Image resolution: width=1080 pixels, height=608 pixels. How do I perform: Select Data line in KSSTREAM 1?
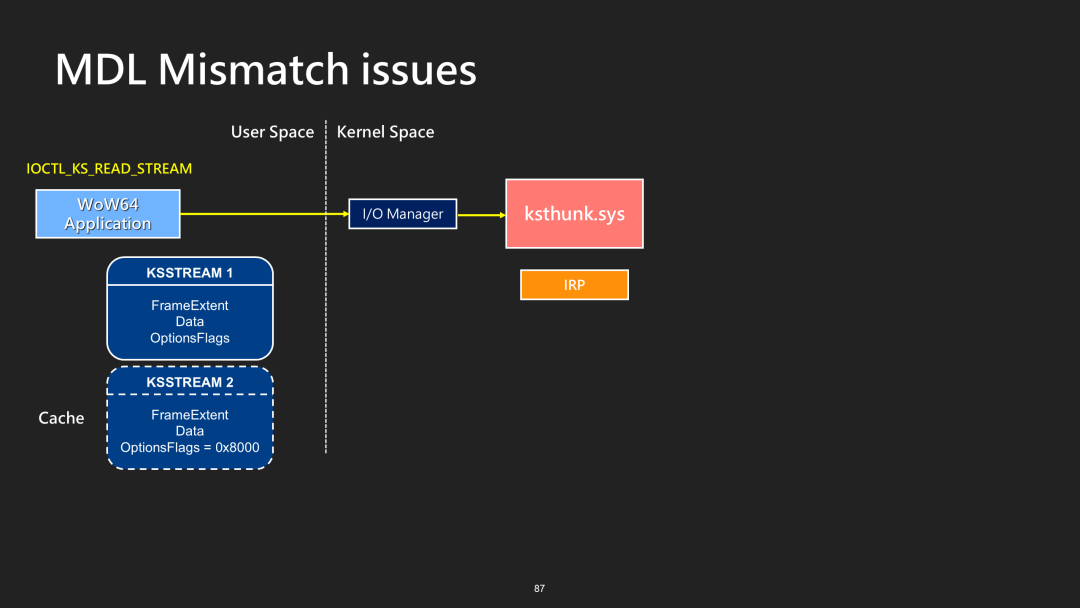[190, 322]
